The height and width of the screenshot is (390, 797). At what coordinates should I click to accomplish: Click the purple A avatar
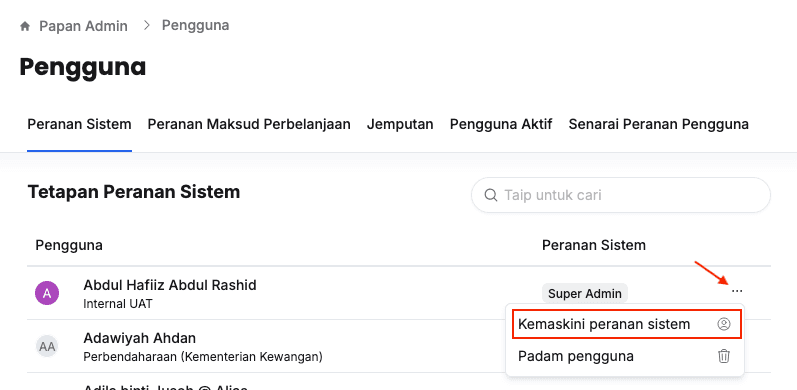(47, 293)
